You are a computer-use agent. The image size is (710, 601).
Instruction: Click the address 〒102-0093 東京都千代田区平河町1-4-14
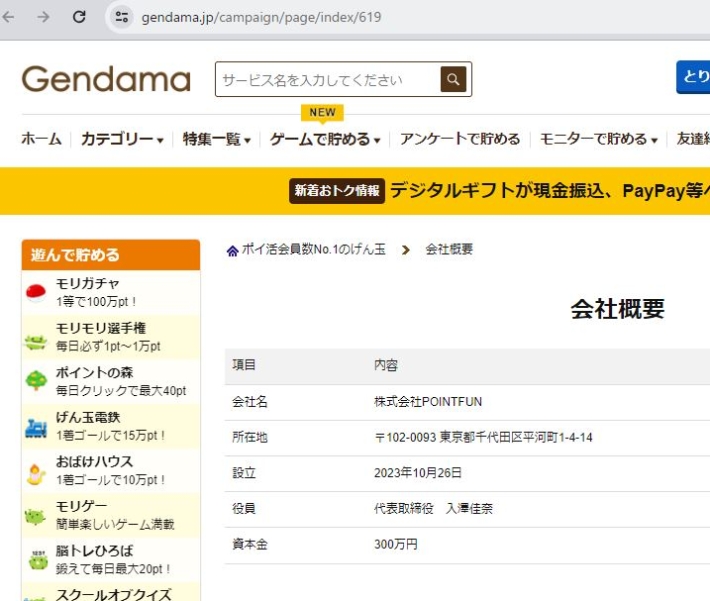coord(483,438)
